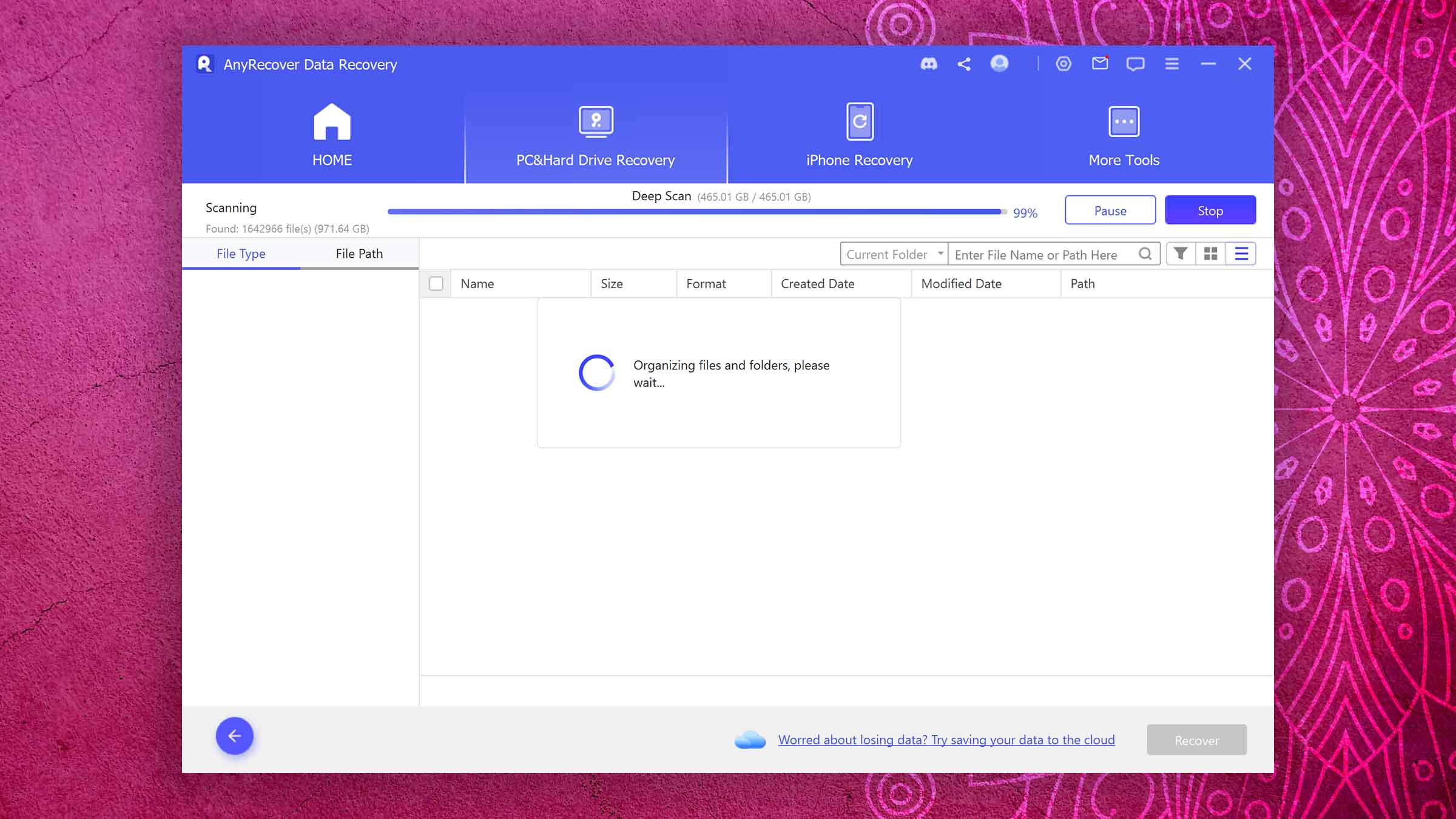Sort by Modified Date column
This screenshot has width=1456, height=819.
coord(986,283)
